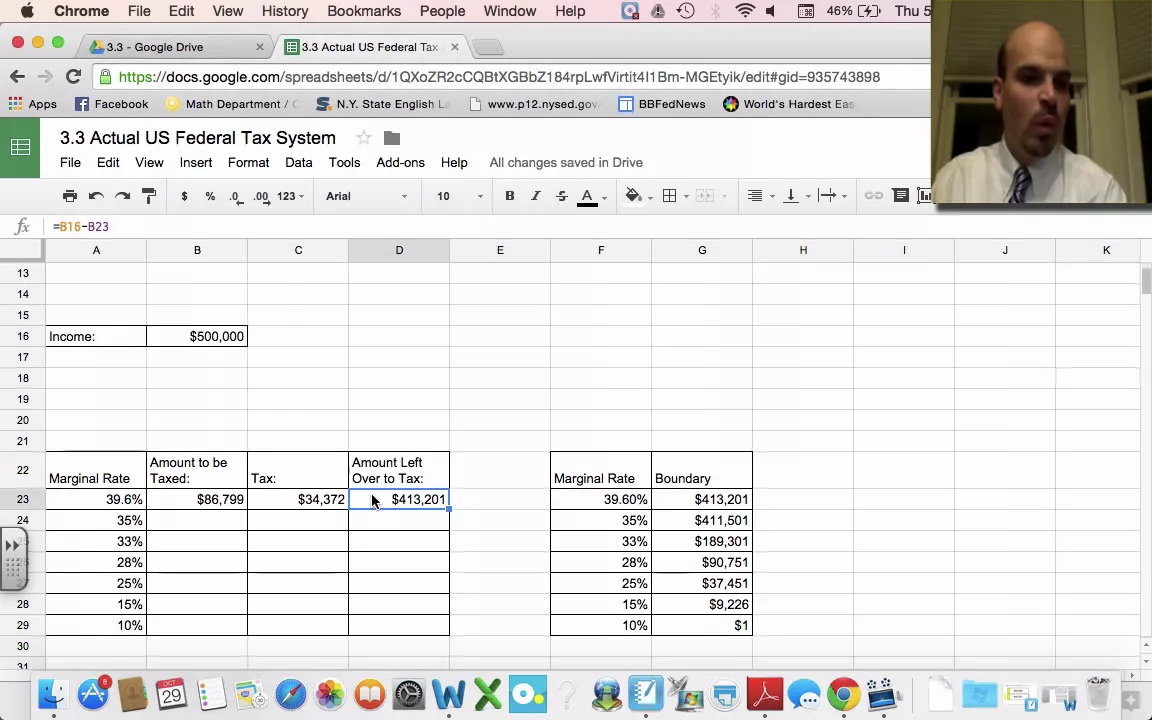This screenshot has height=720, width=1152.
Task: Open the BBFedNews bookmark
Action: 662,104
